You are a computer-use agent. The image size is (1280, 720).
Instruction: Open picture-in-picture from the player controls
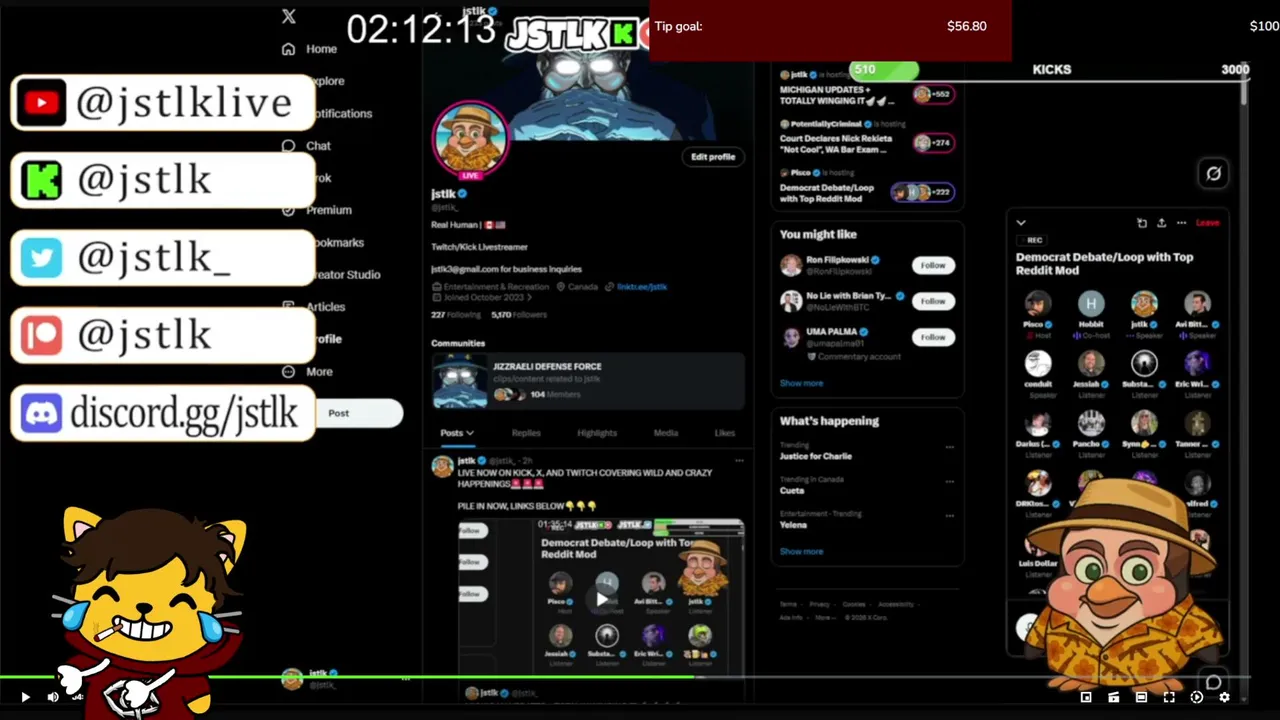[1086, 697]
